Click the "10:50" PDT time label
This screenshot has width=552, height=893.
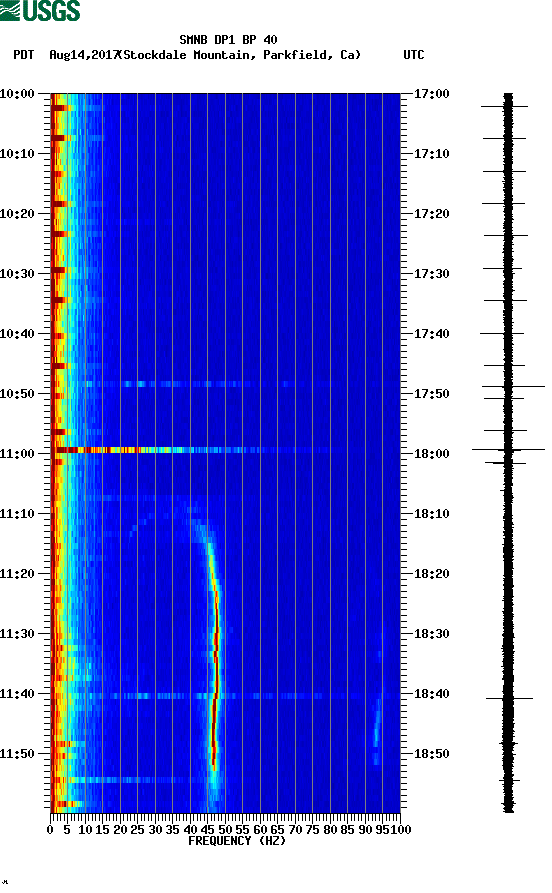[17, 394]
